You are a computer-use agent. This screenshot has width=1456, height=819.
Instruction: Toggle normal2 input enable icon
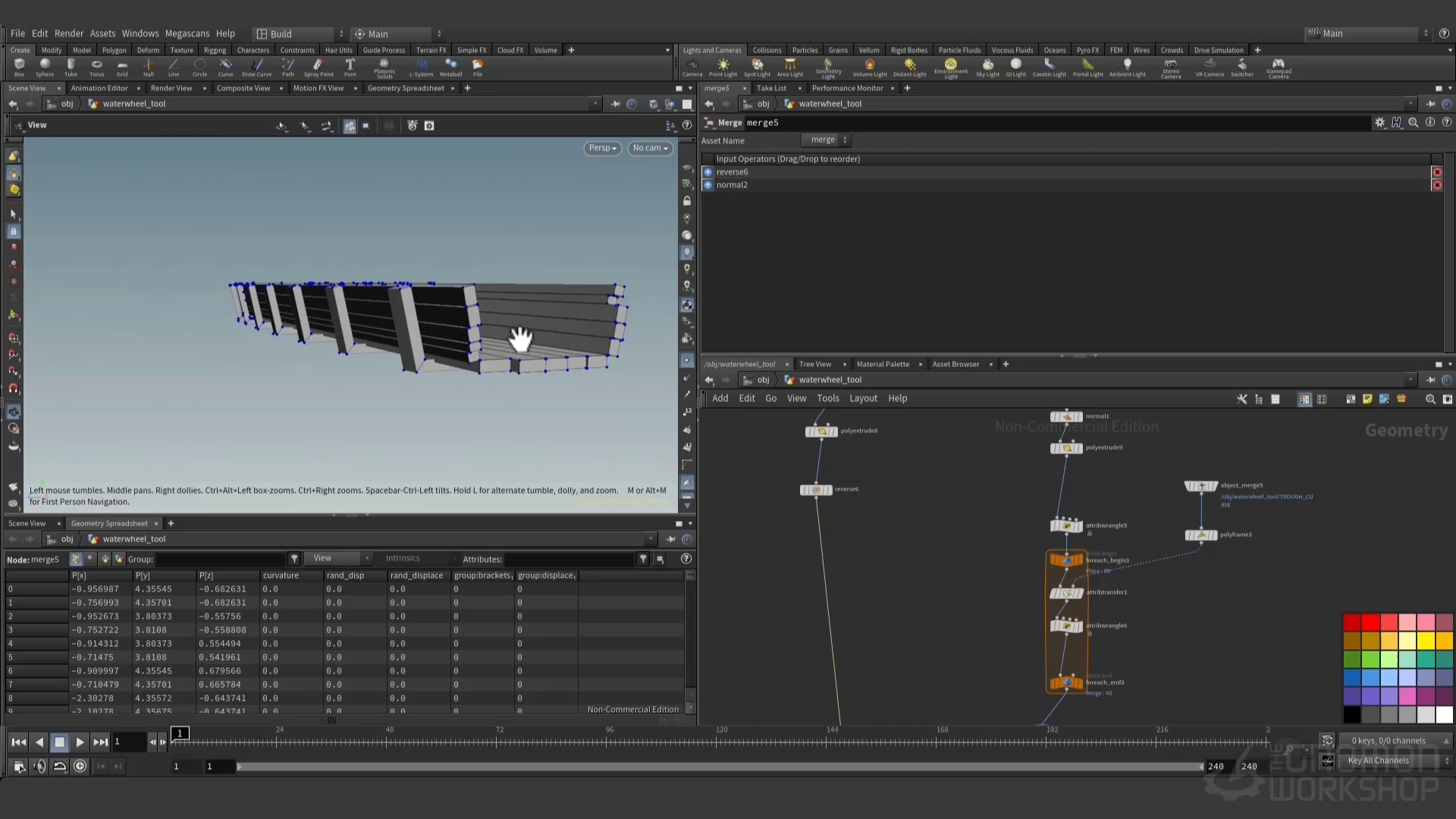(x=708, y=185)
